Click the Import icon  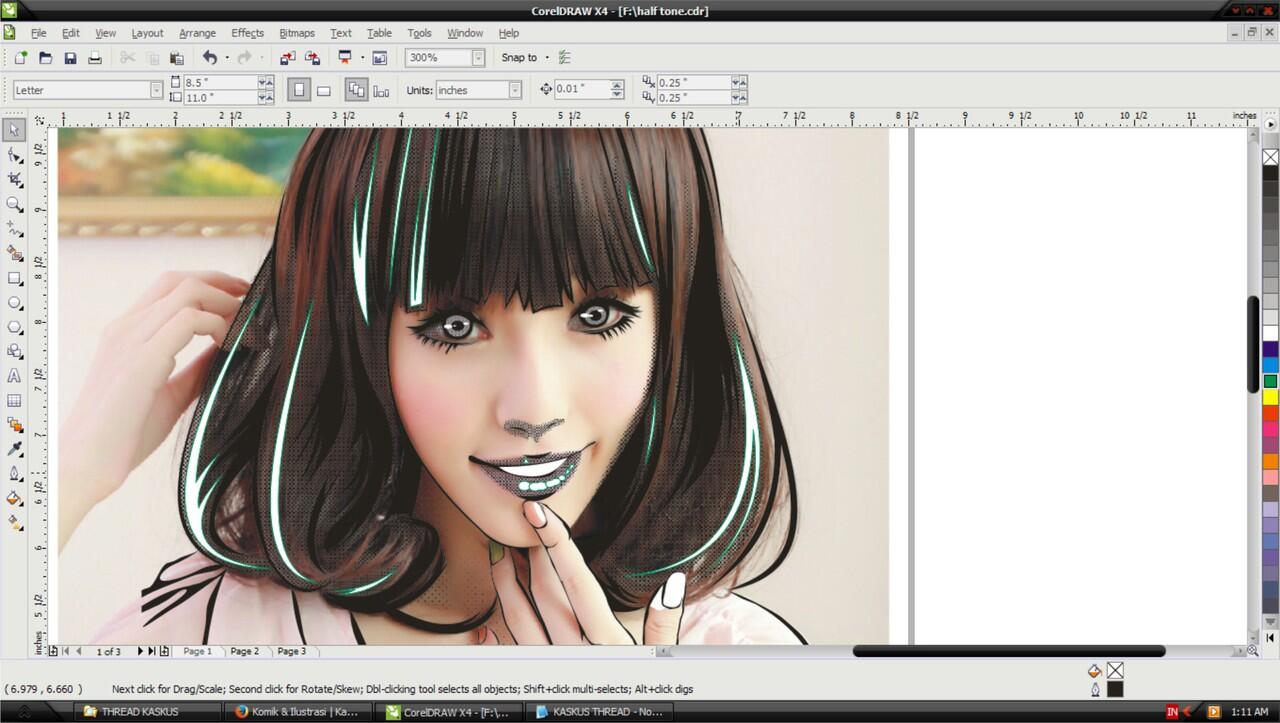288,58
